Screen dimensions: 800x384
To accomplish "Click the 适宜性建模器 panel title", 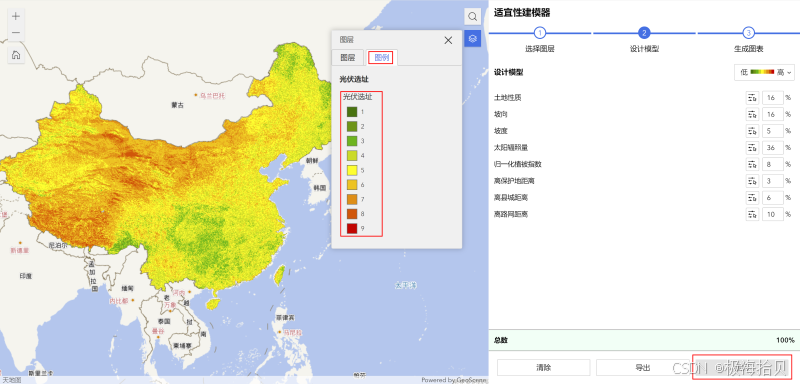I will 522,13.
